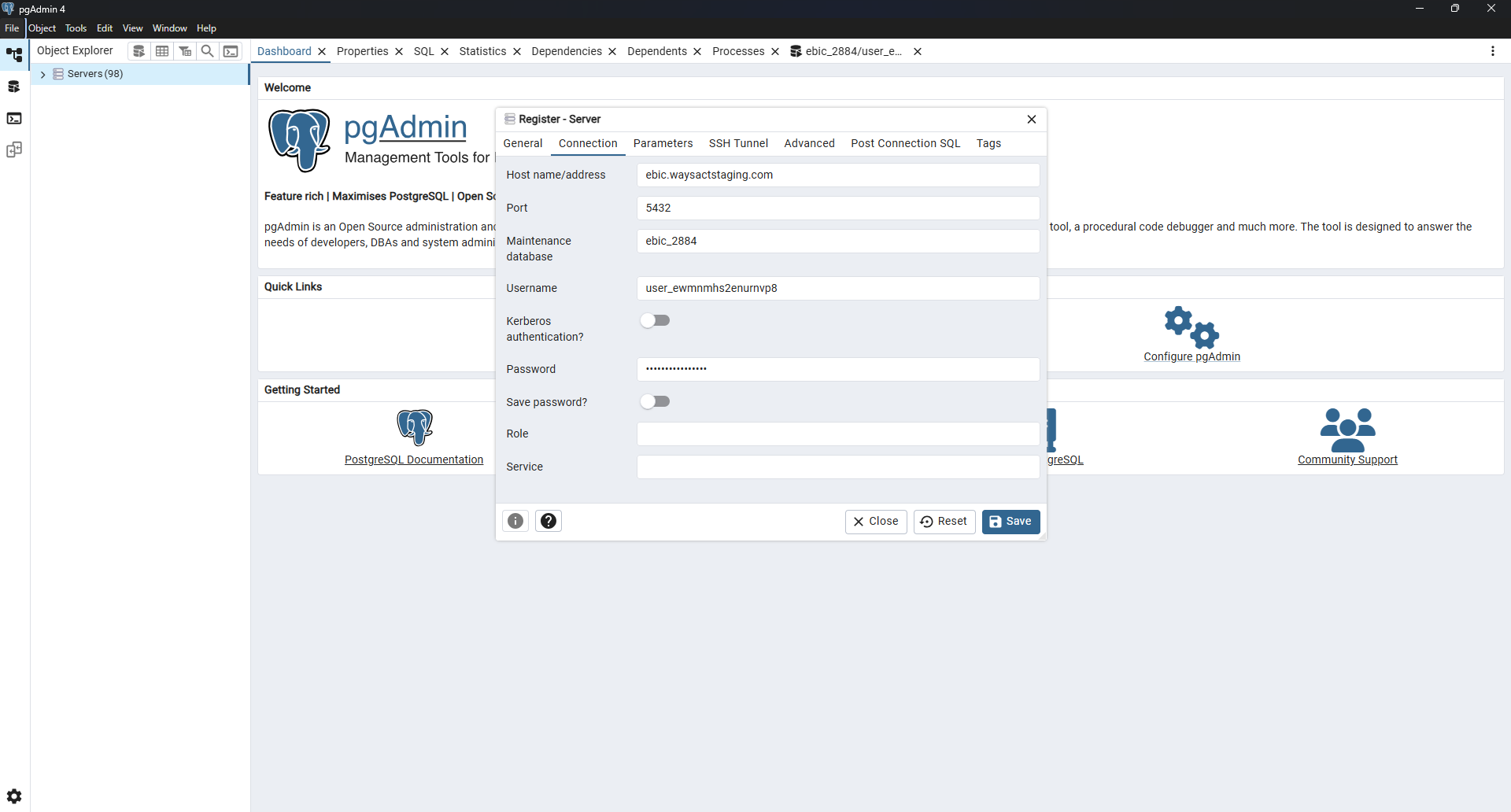1511x812 pixels.
Task: Open the three-dot panel options menu
Action: tap(1492, 51)
